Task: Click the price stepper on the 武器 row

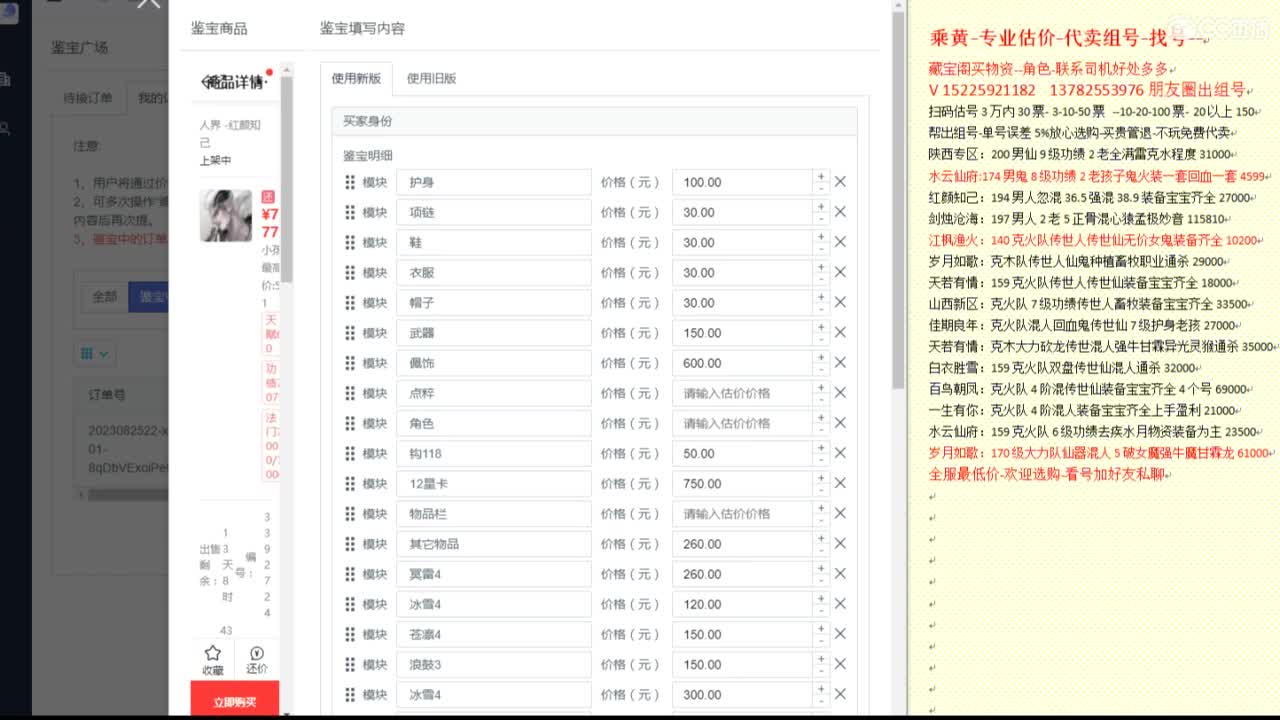Action: [x=821, y=333]
